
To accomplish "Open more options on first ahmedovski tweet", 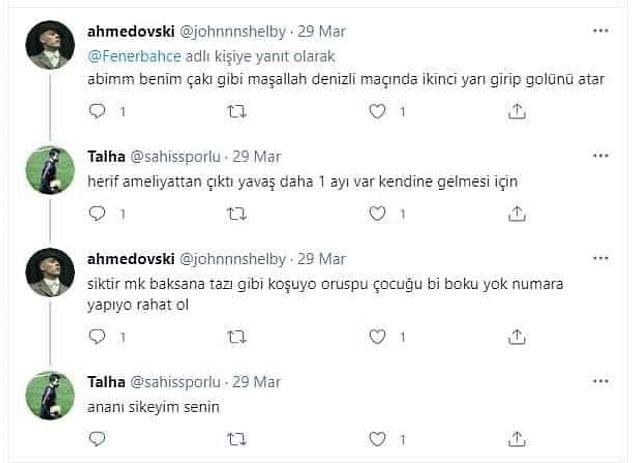I will (x=601, y=31).
